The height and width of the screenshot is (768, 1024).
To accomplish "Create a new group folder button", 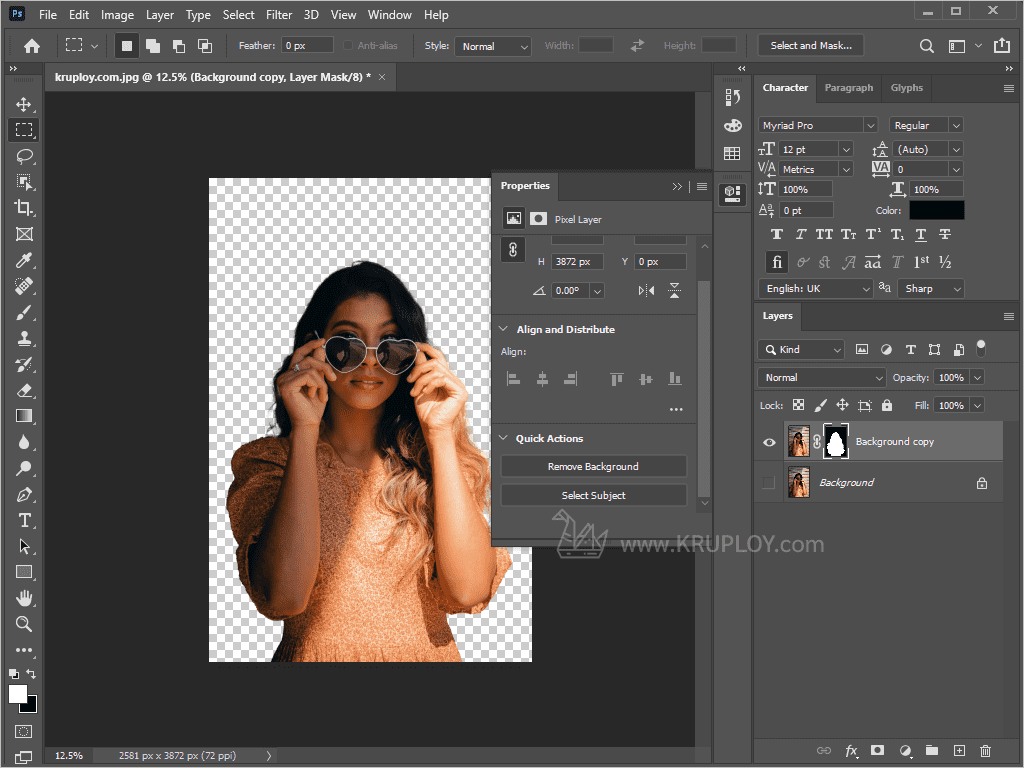I will coord(932,751).
